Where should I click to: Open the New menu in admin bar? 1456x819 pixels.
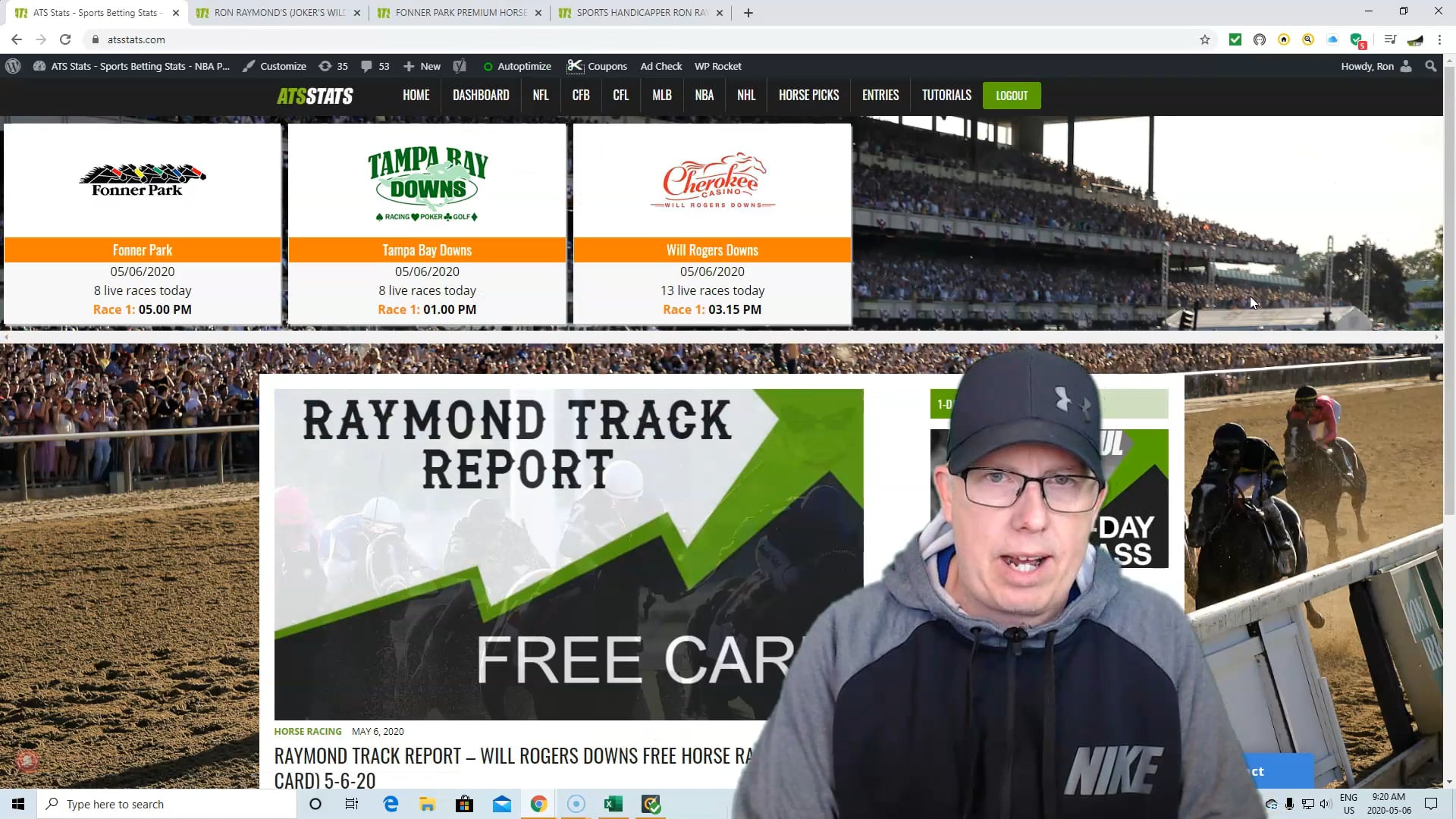tap(422, 66)
